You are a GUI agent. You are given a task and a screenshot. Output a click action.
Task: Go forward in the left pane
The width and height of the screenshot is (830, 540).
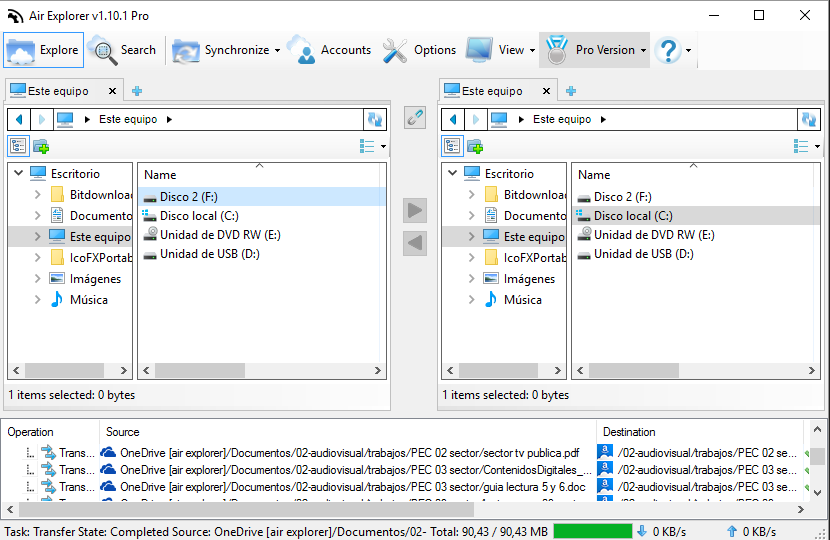coord(42,119)
